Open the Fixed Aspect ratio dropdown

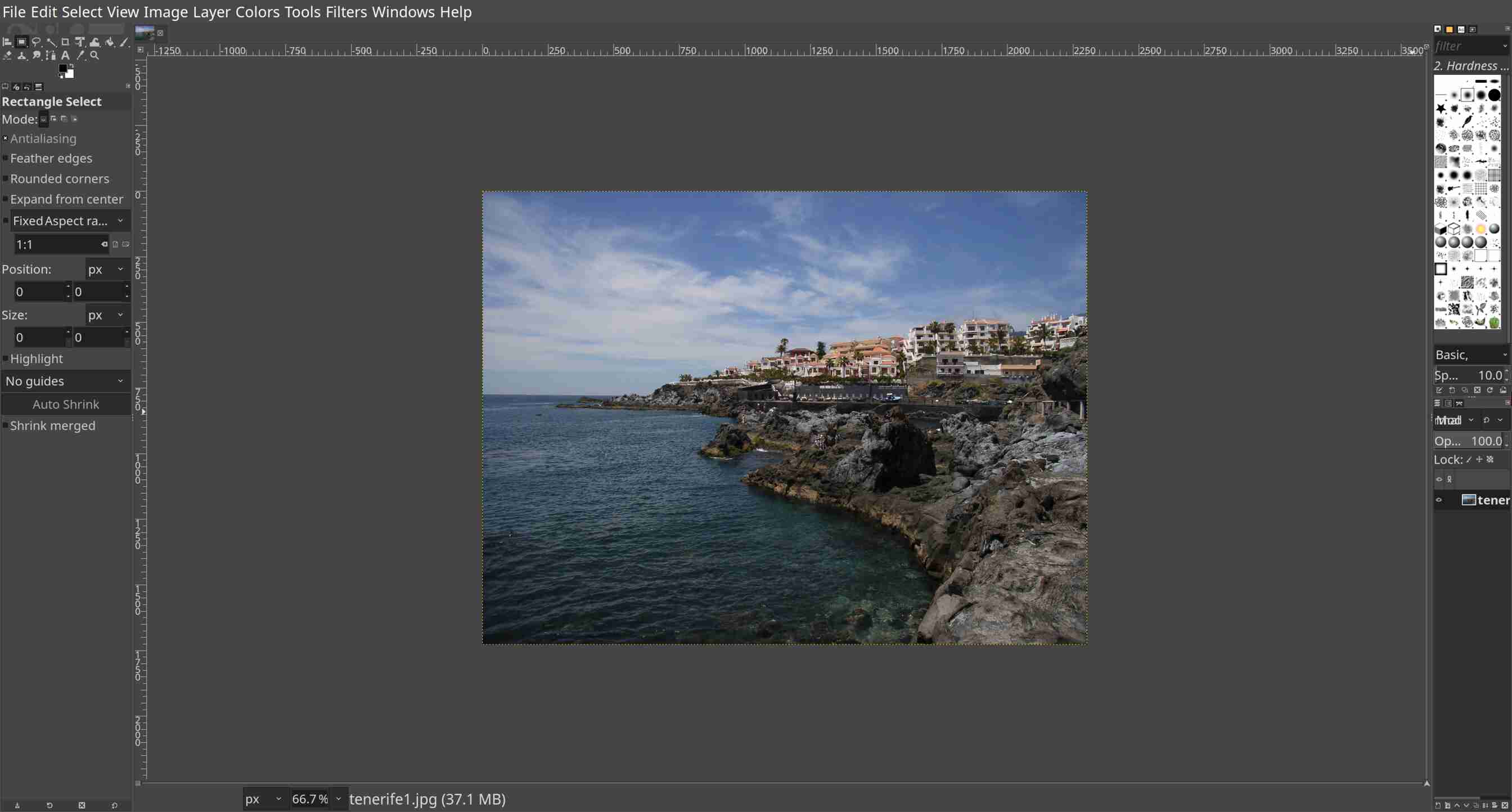70,221
